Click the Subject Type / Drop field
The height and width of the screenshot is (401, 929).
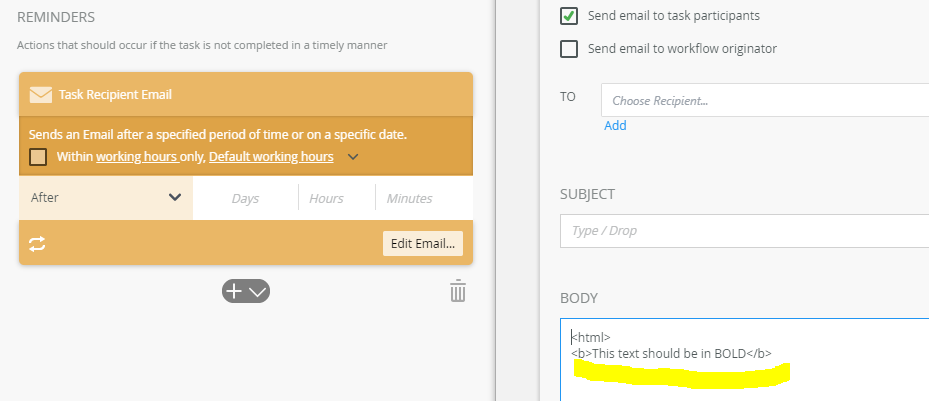745,231
